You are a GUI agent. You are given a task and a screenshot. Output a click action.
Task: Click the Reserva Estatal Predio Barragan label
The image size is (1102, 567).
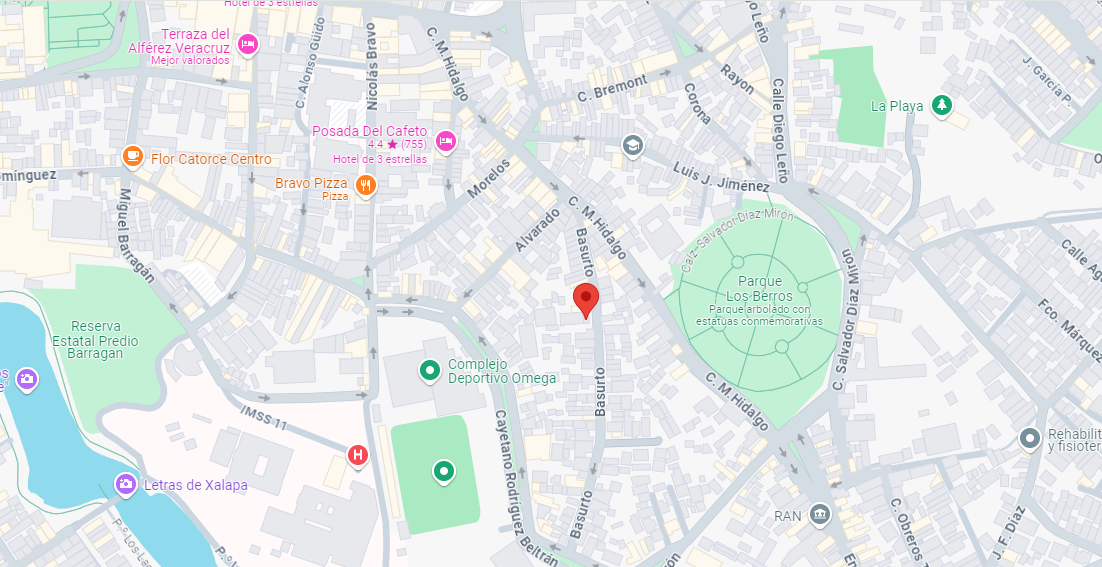(x=96, y=340)
